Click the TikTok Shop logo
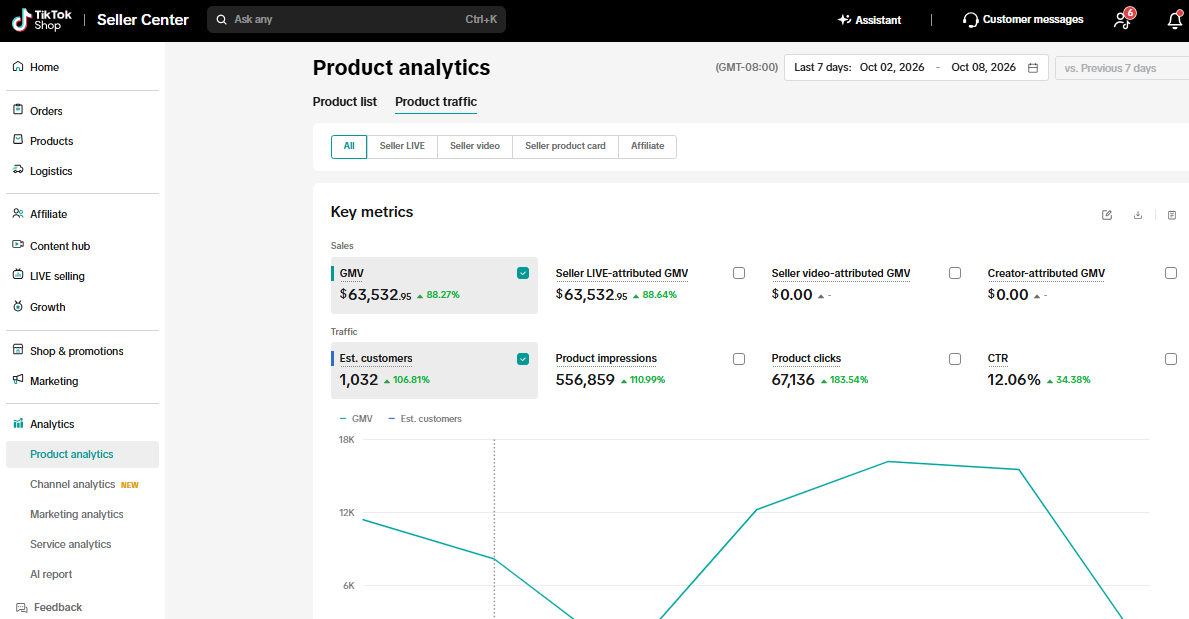1189x619 pixels. (42, 20)
